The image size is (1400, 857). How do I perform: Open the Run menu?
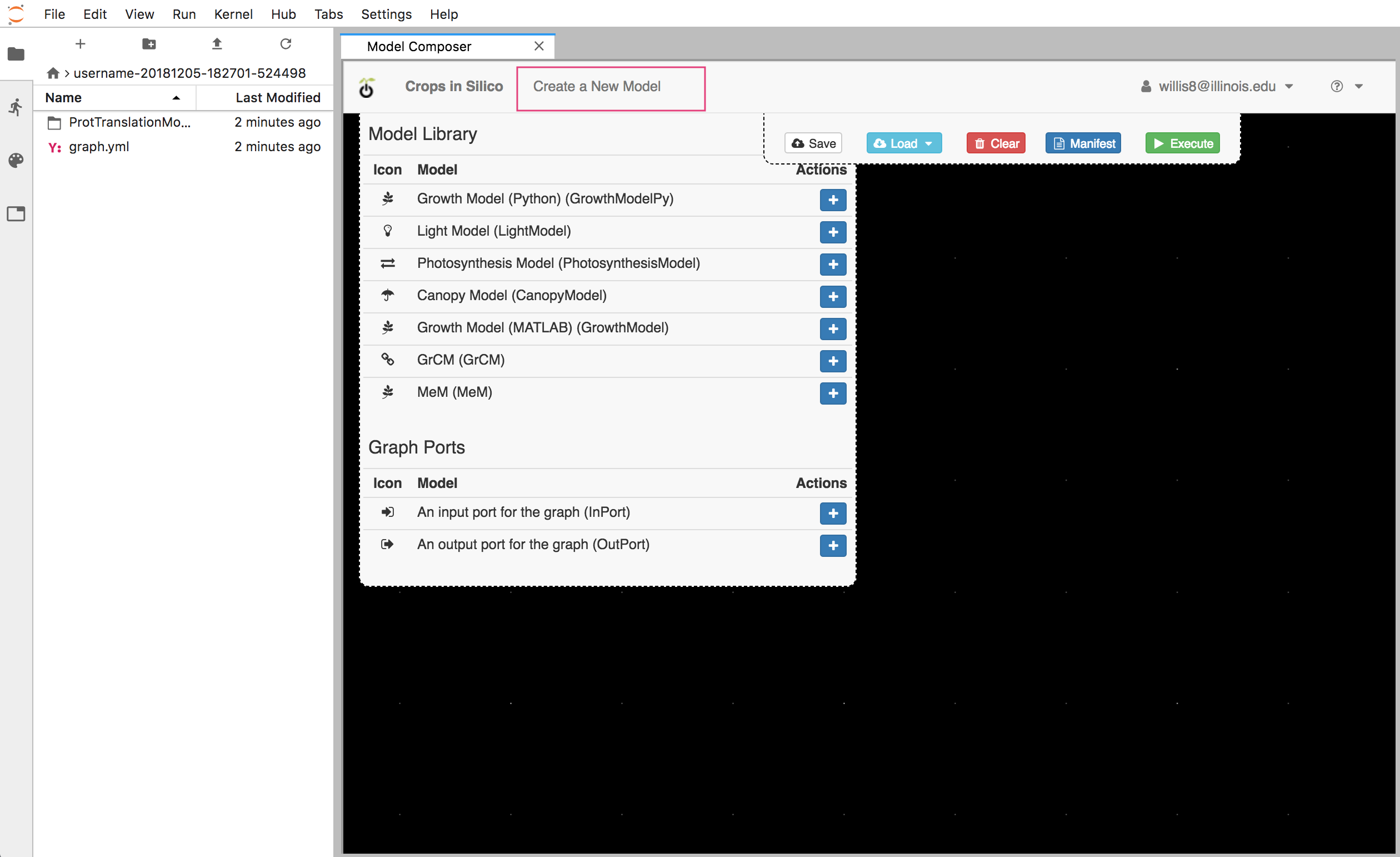(x=184, y=14)
